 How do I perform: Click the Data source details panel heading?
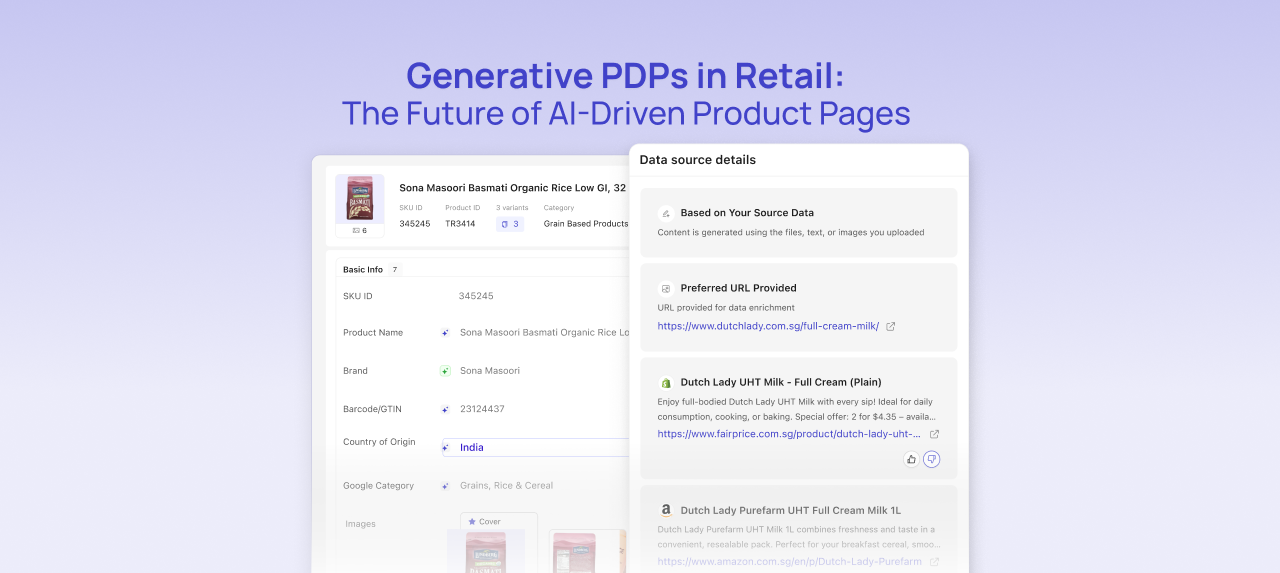(698, 160)
